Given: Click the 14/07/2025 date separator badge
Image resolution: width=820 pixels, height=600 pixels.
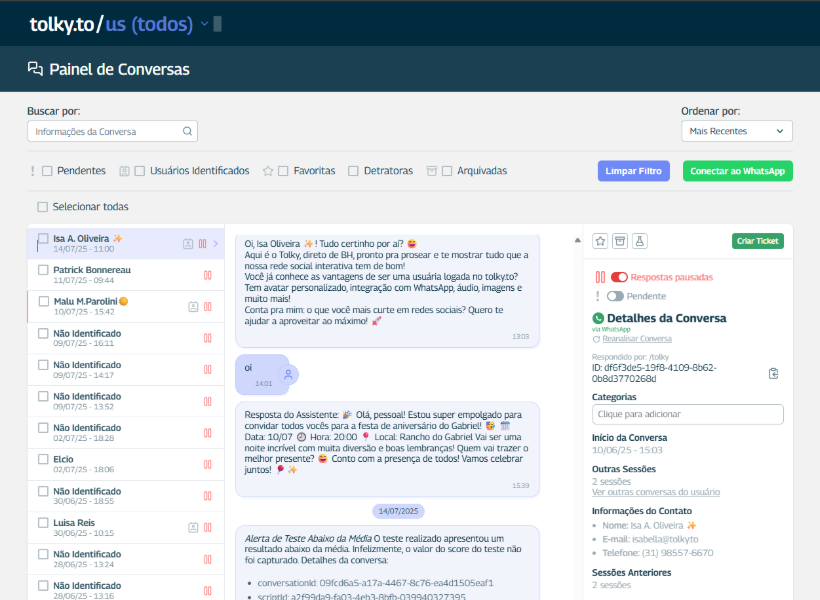Looking at the screenshot, I should pyautogui.click(x=398, y=511).
